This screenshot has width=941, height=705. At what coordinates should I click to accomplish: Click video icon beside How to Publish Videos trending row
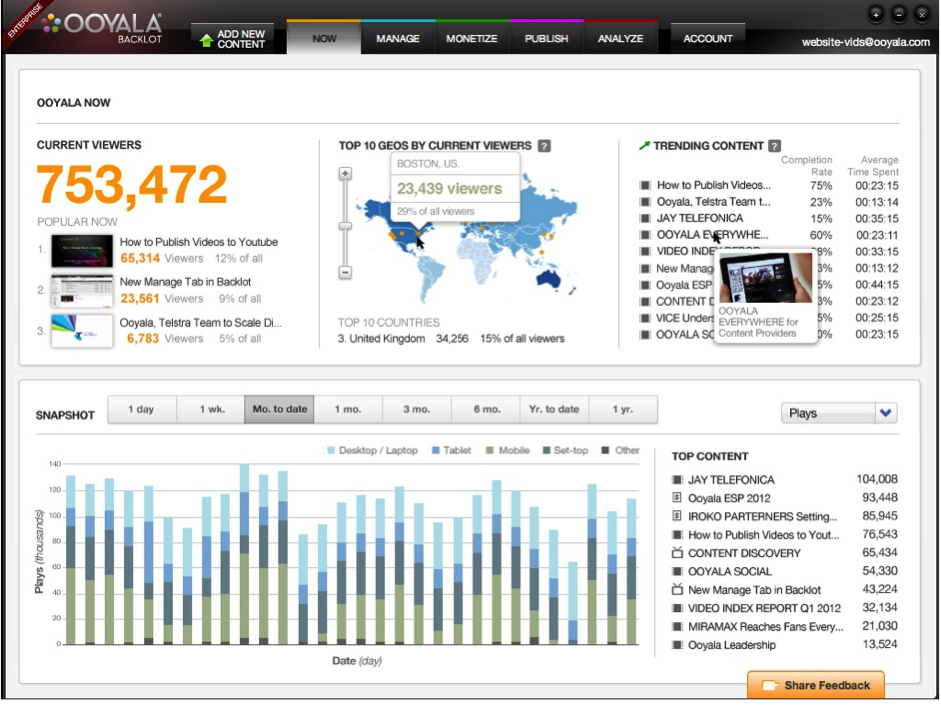coord(645,185)
